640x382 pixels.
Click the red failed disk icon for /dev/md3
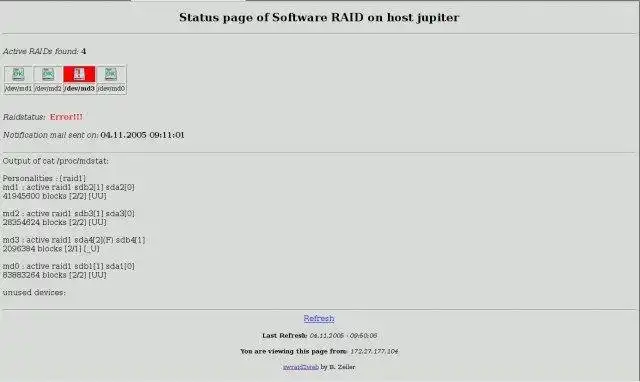pos(79,74)
